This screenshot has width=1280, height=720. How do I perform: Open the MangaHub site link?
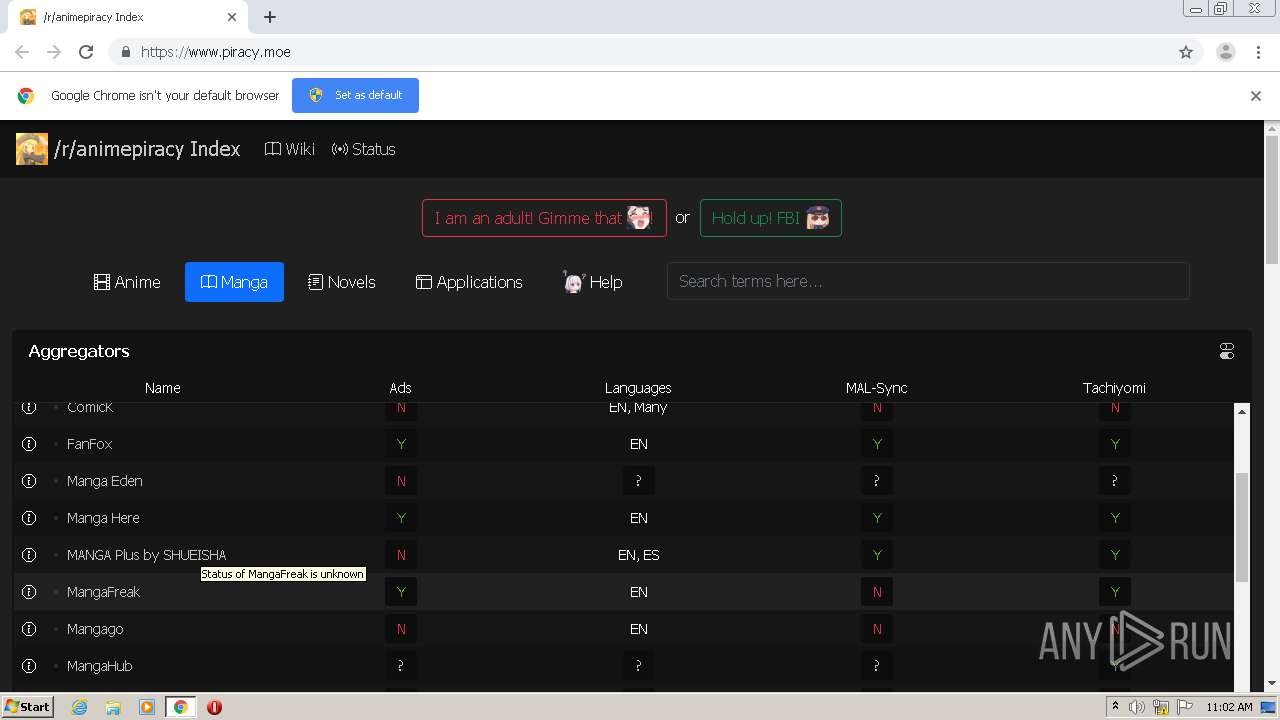tap(99, 666)
